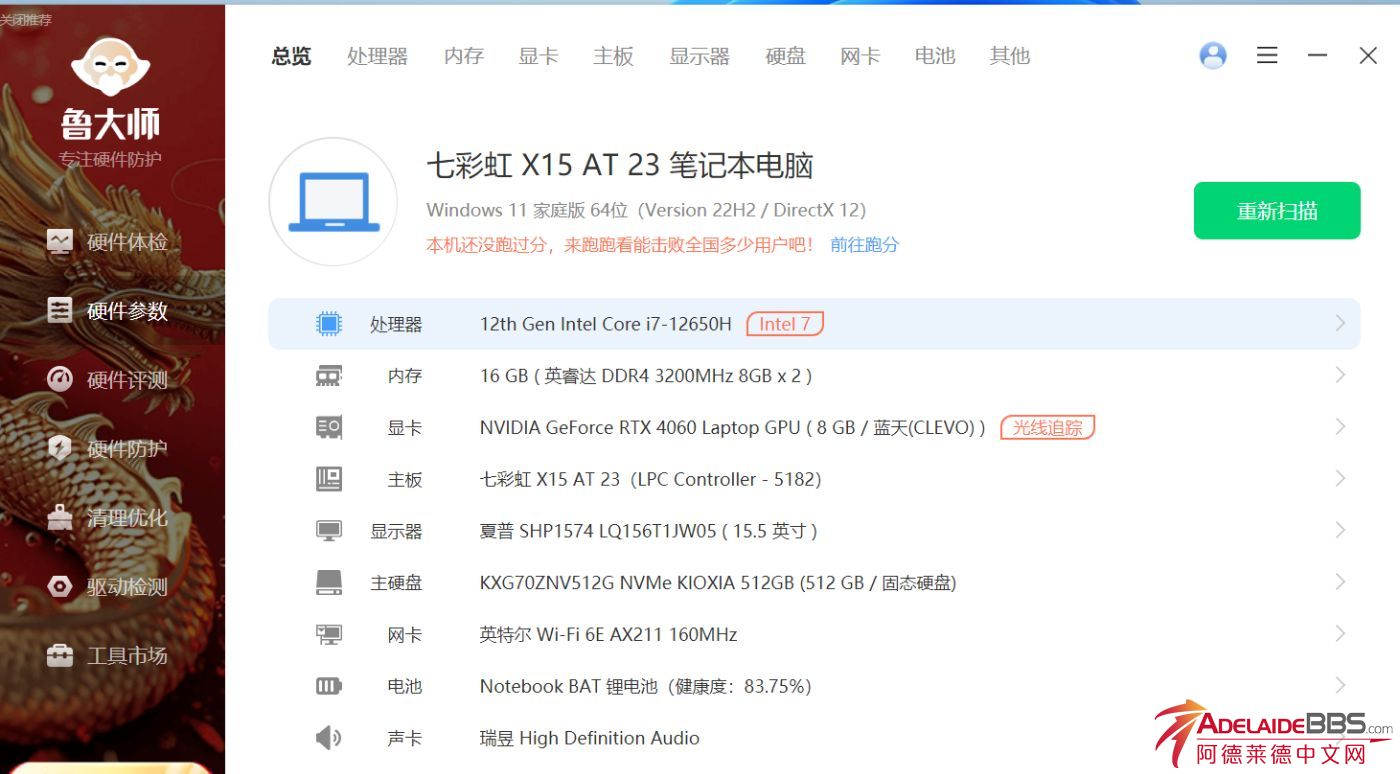The image size is (1400, 774).
Task: Click the sound card speaker icon
Action: tap(328, 738)
